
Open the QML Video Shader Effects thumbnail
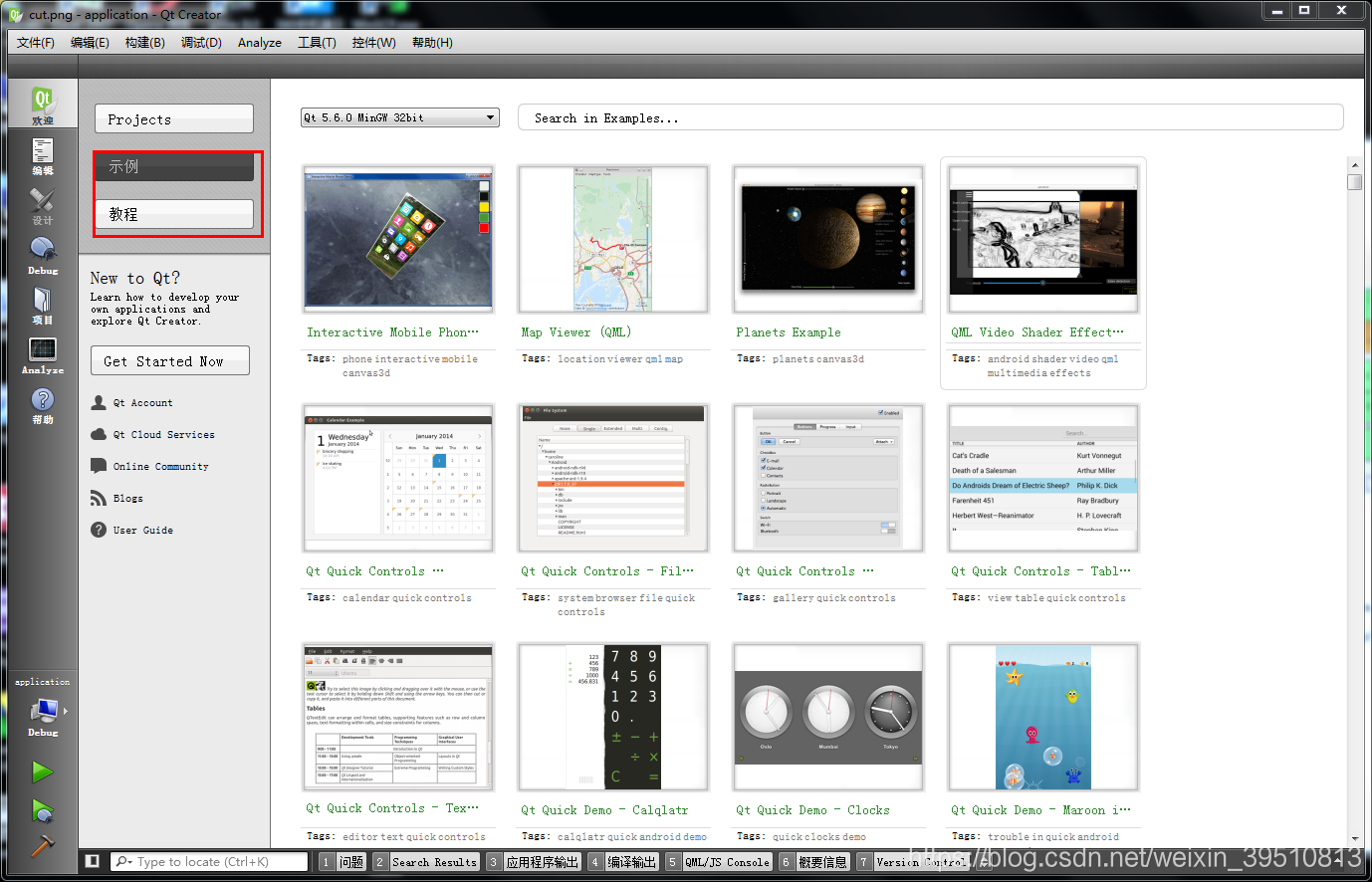[x=1043, y=239]
